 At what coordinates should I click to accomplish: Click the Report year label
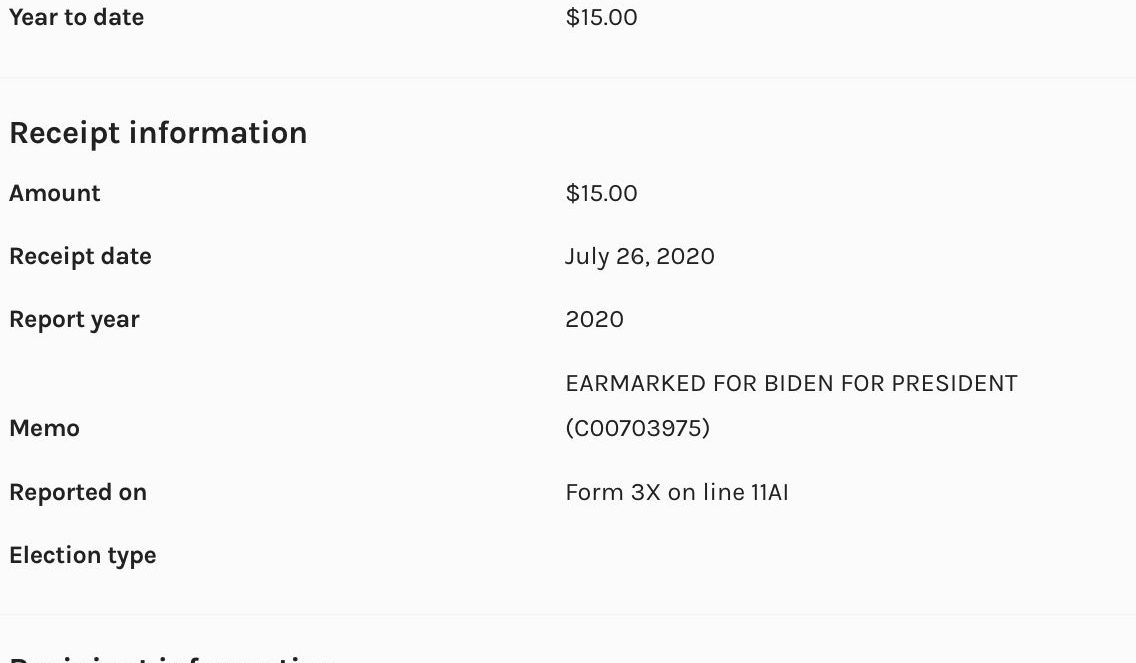click(x=74, y=319)
